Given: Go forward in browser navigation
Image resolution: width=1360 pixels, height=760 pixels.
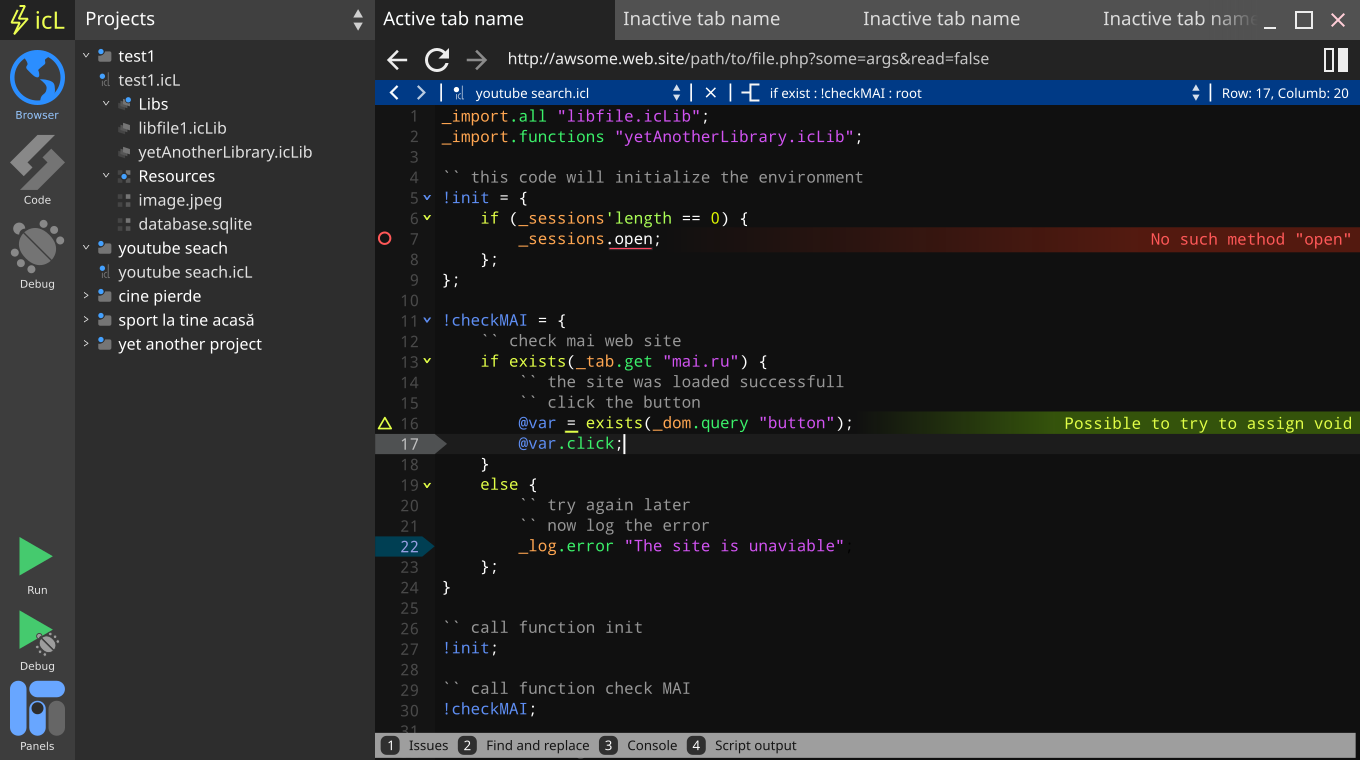Looking at the screenshot, I should coord(477,60).
